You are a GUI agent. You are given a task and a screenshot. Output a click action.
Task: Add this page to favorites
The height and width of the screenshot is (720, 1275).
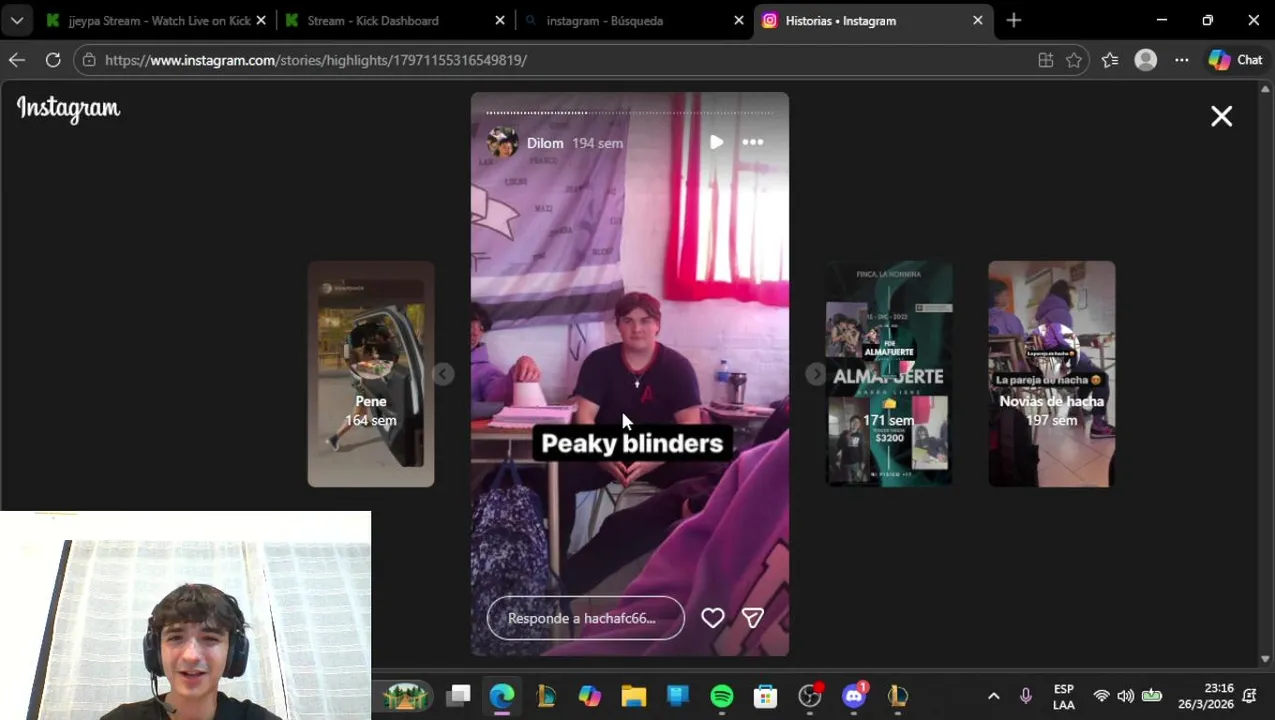click(1074, 60)
